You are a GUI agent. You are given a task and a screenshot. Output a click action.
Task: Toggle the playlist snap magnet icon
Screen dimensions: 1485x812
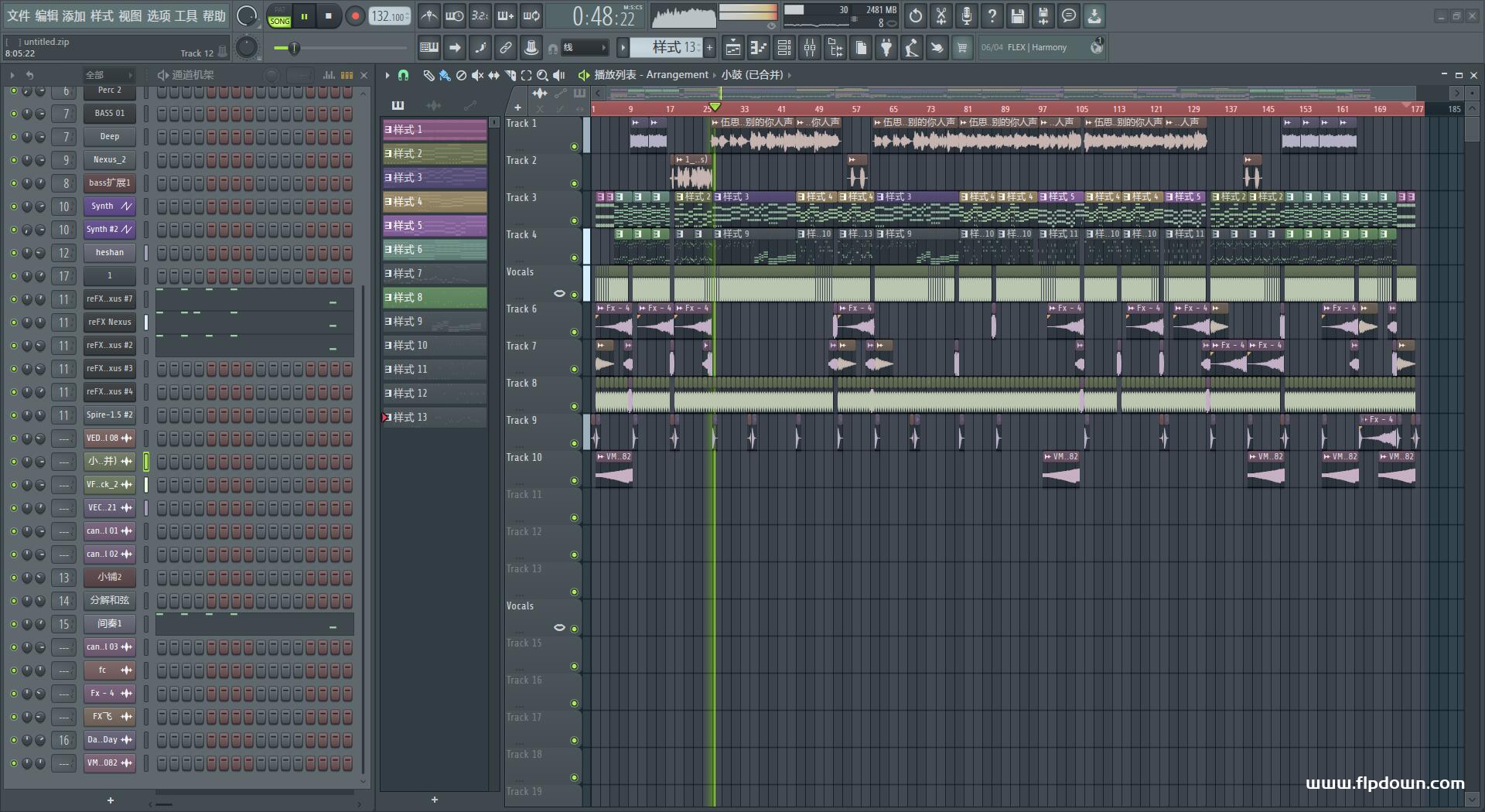pyautogui.click(x=403, y=75)
